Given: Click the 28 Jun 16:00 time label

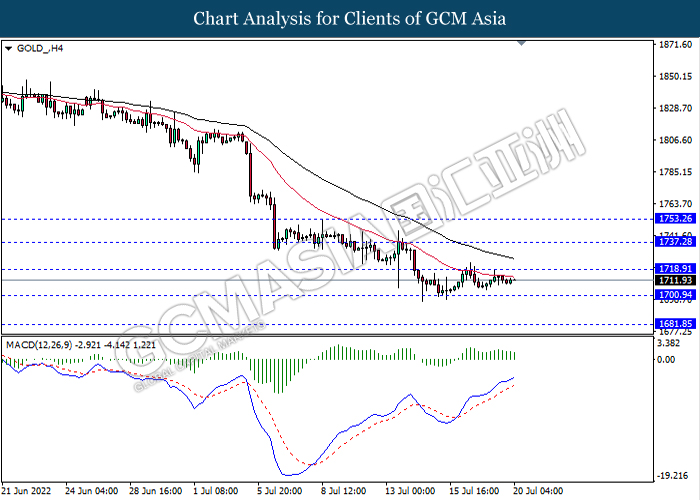Looking at the screenshot, I should (156, 491).
